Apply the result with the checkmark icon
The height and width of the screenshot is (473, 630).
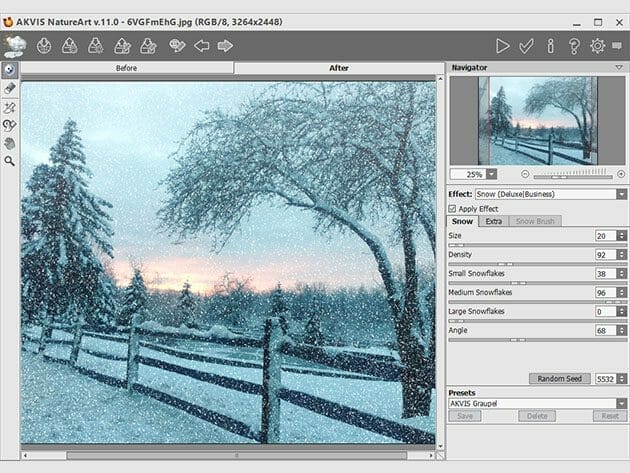(x=527, y=45)
